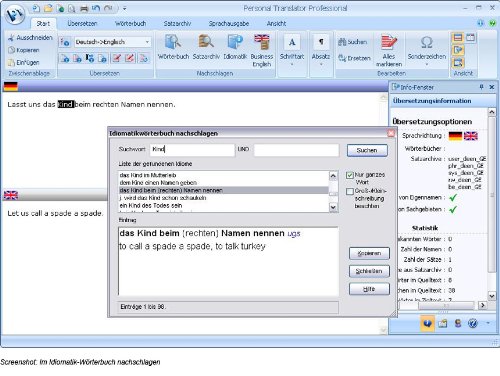Switch to the Start ribbon tab

pos(43,23)
